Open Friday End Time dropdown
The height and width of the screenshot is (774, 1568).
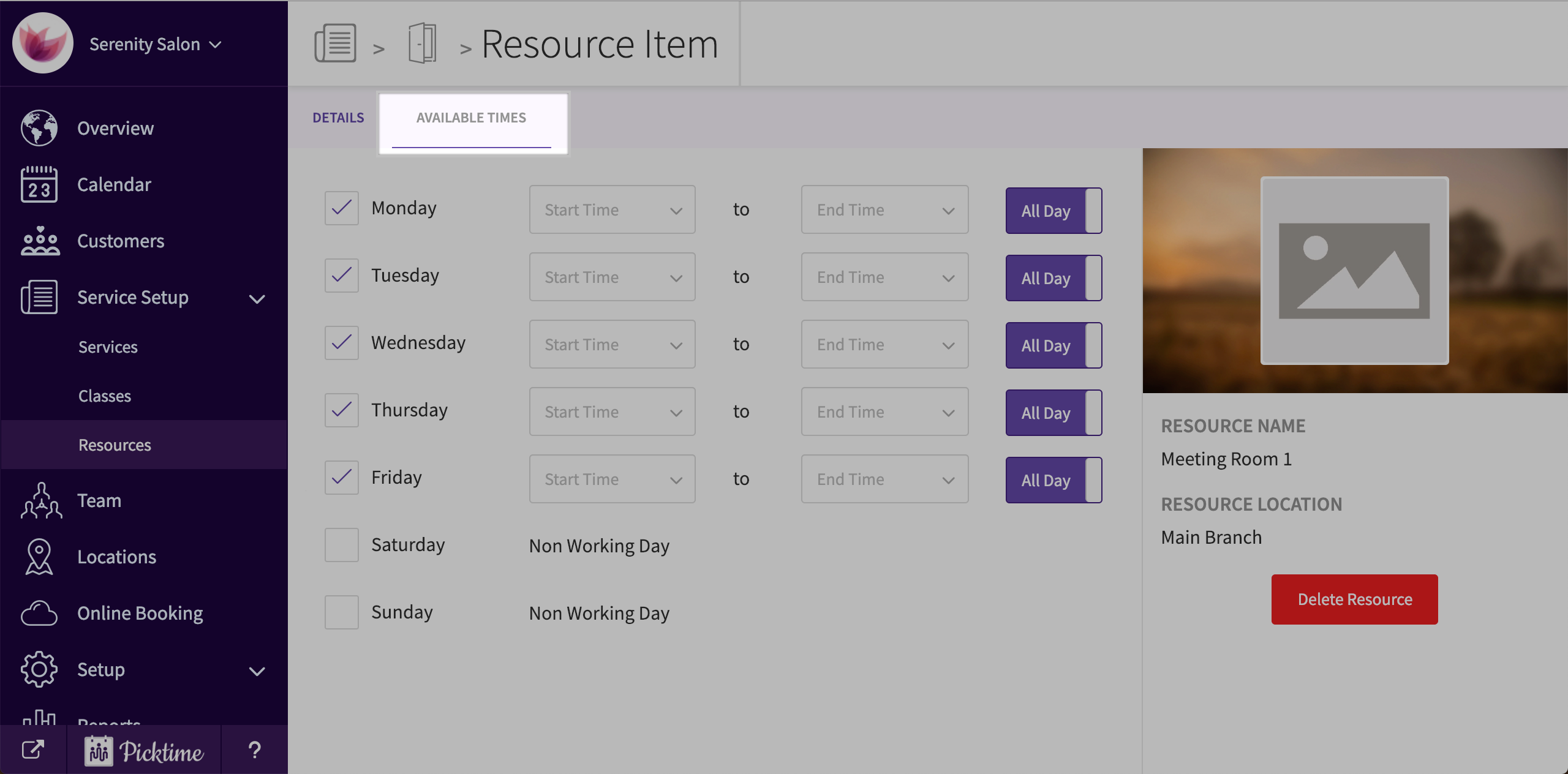[884, 479]
